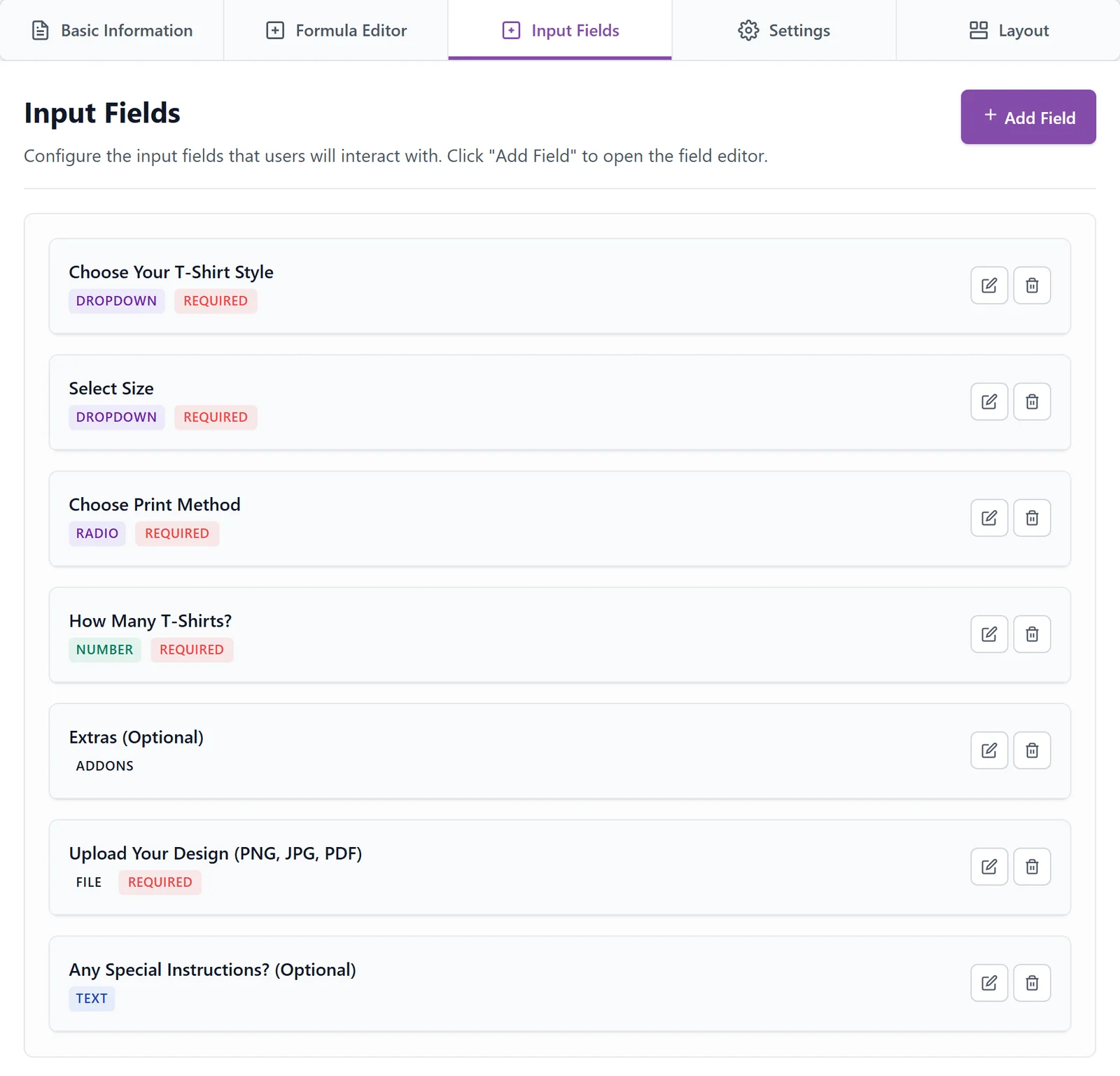The height and width of the screenshot is (1076, 1120).
Task: Click REQUIRED badge under Upload Your Design
Action: [x=160, y=882]
